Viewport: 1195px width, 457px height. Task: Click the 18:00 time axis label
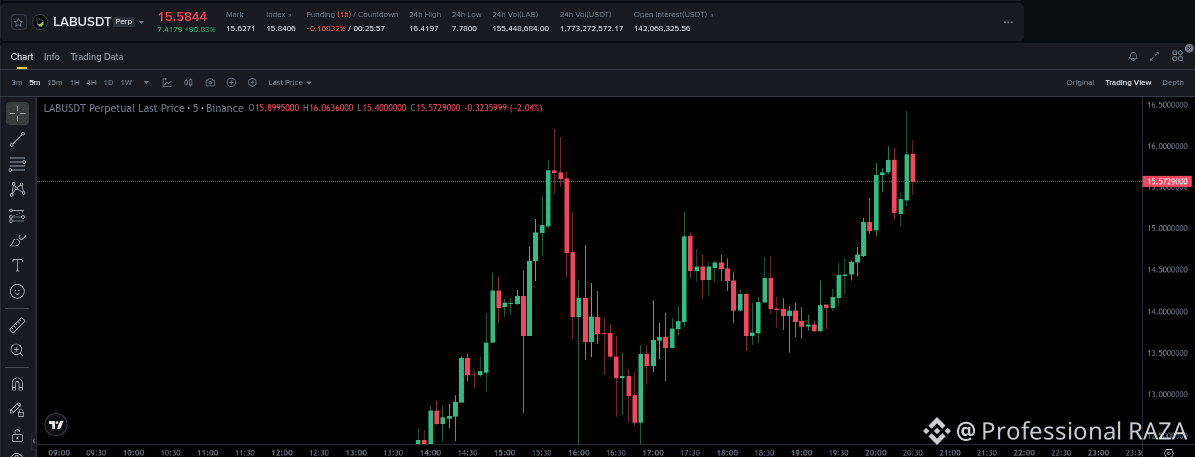pyautogui.click(x=727, y=452)
